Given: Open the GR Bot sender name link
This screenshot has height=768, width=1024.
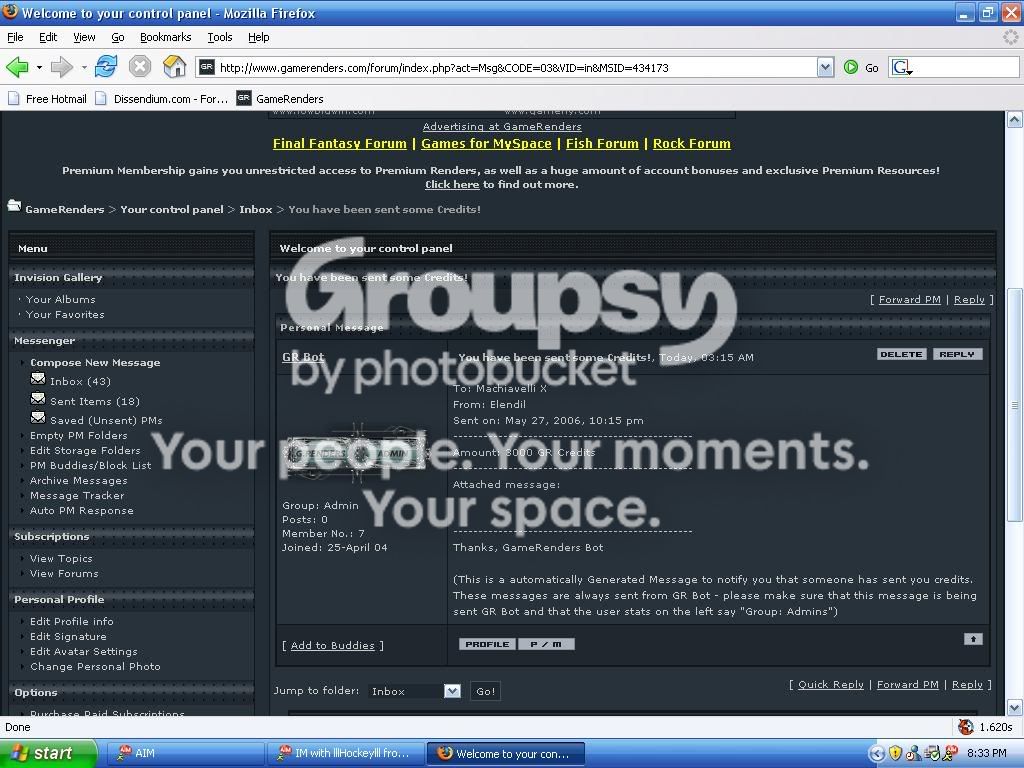Looking at the screenshot, I should tap(303, 357).
